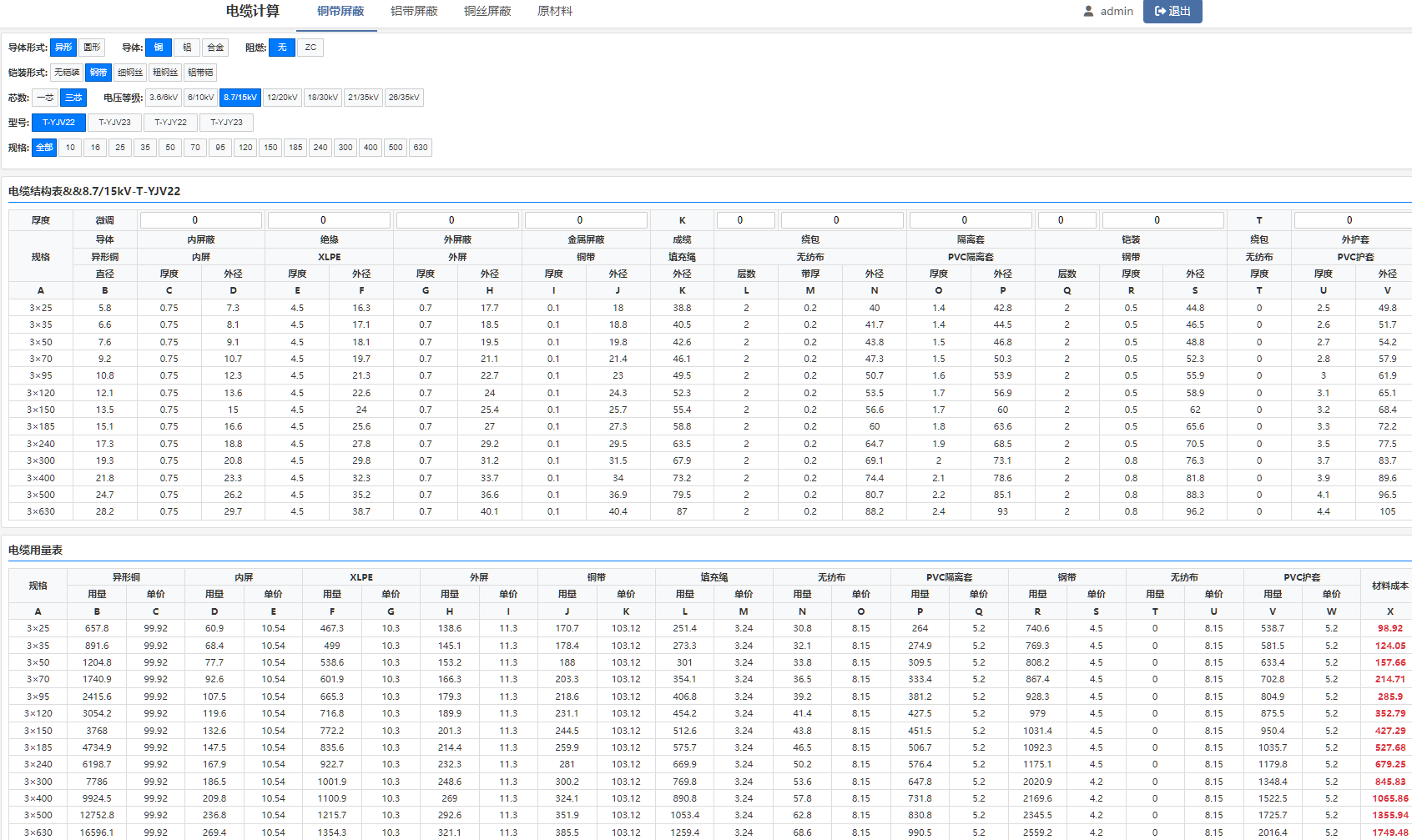Click the admin user icon
The height and width of the screenshot is (840, 1412).
(1088, 12)
